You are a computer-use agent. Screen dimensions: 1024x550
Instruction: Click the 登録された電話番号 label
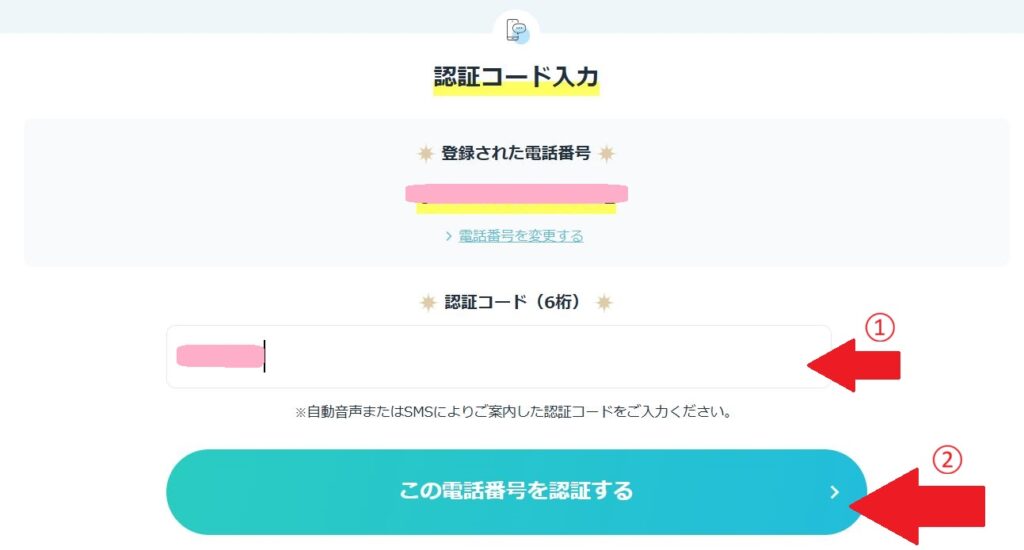click(516, 154)
